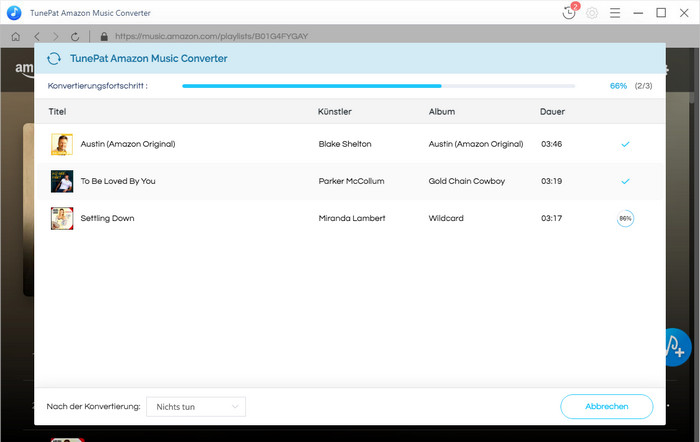This screenshot has height=442, width=700.
Task: Select song title Settling Down
Action: (107, 218)
